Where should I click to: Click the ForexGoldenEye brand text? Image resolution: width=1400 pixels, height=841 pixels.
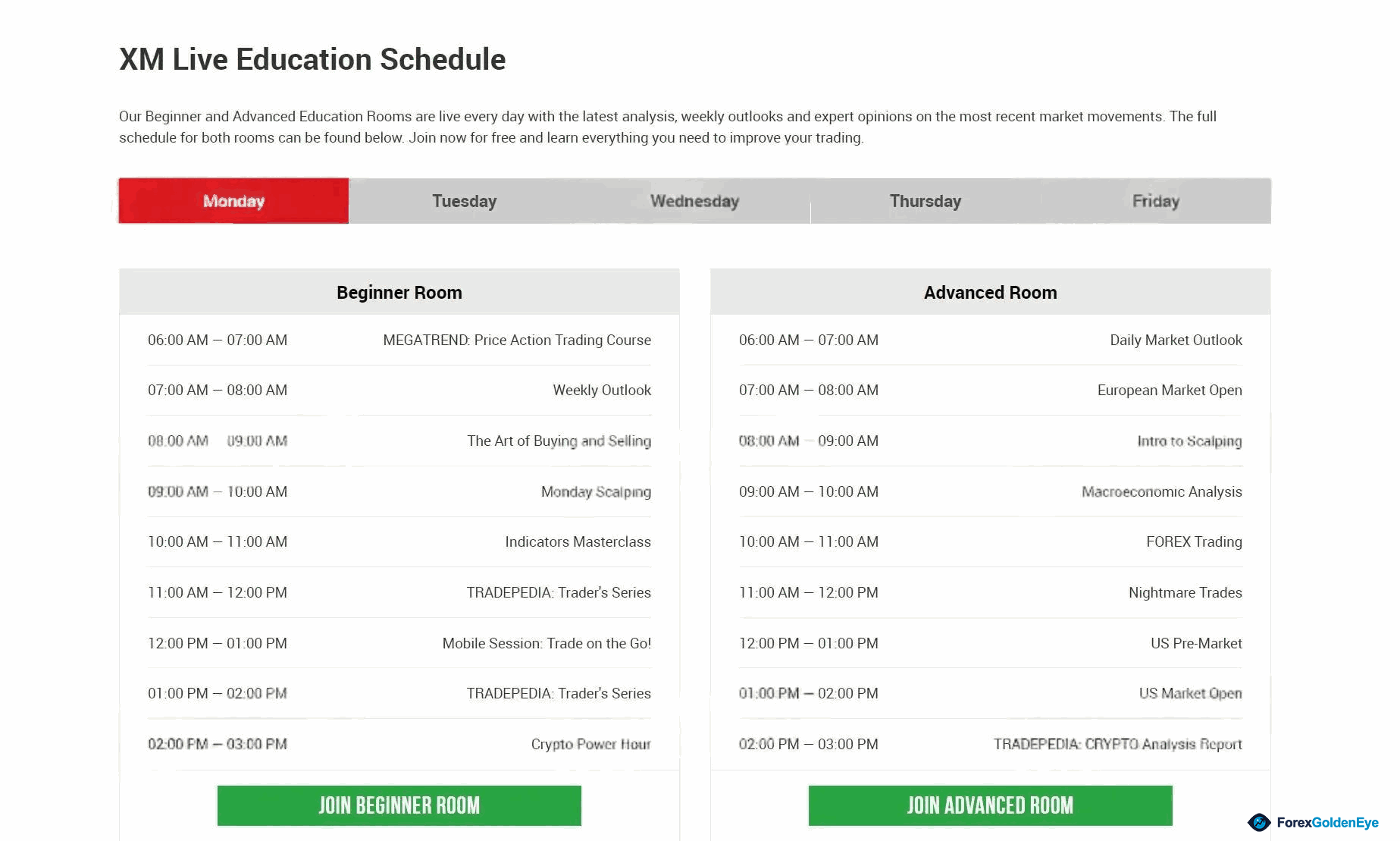1327,823
